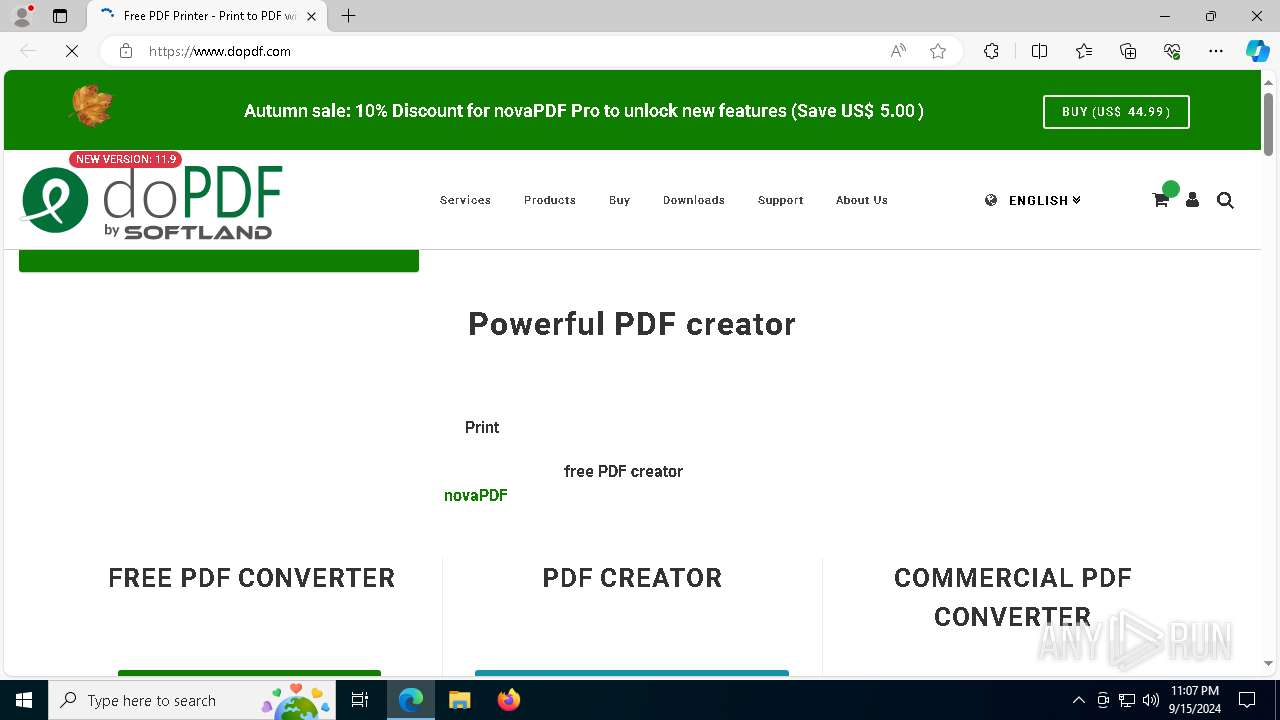This screenshot has width=1280, height=720.
Task: Click the Autumn sale banner text
Action: pyautogui.click(x=584, y=111)
